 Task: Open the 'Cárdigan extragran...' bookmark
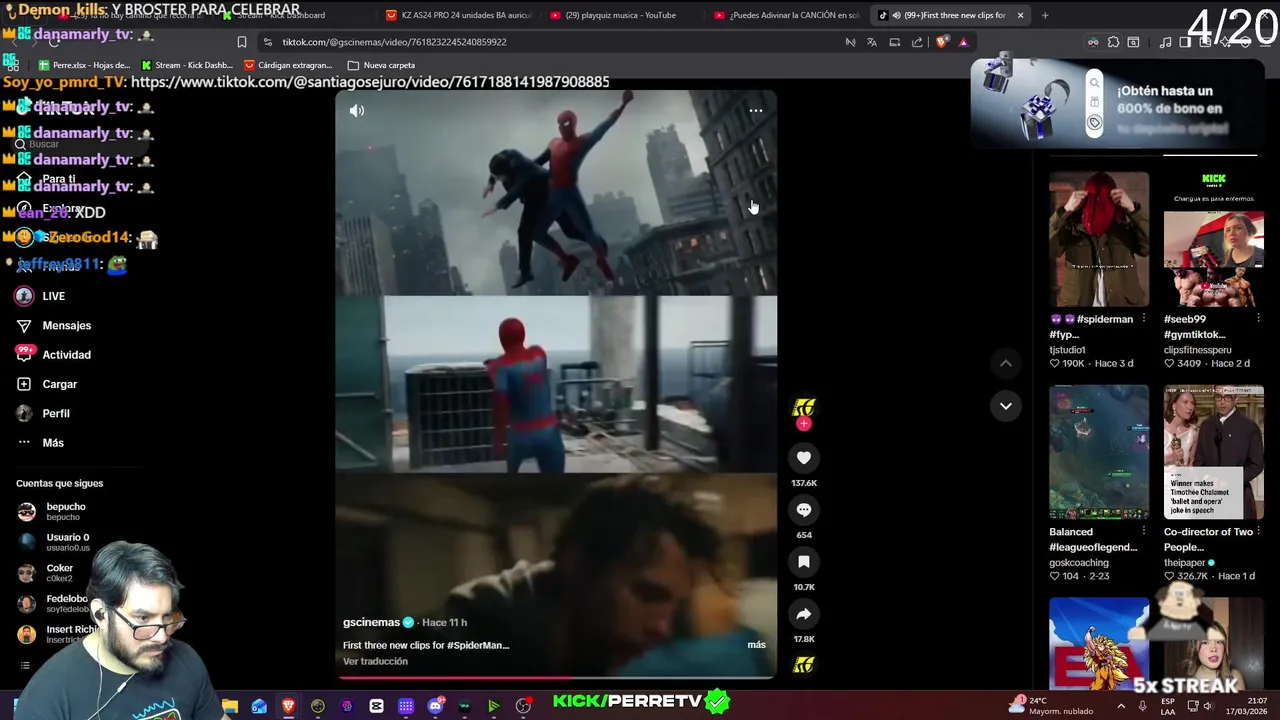point(288,65)
